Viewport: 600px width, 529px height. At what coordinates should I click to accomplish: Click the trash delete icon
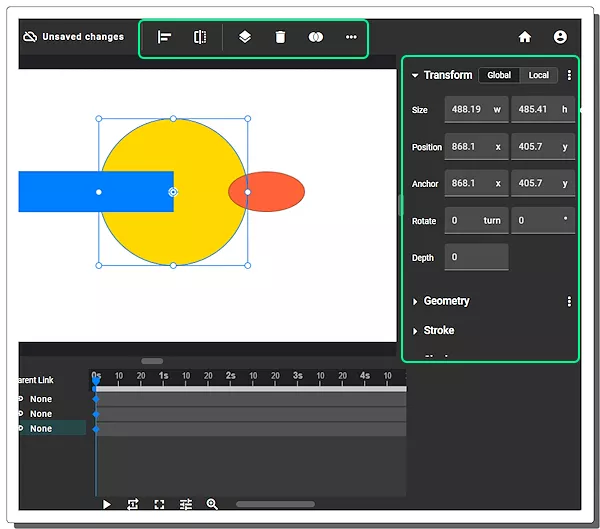pos(280,37)
